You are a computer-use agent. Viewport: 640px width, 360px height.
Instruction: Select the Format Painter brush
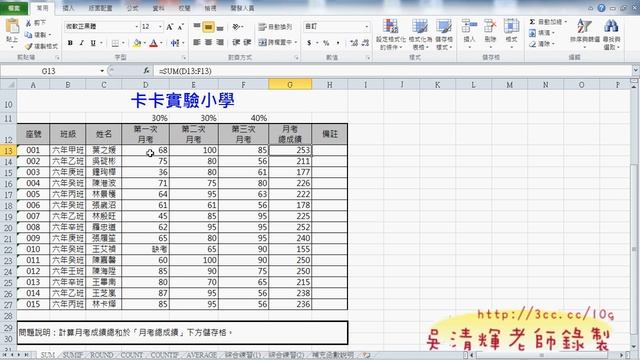click(29, 46)
